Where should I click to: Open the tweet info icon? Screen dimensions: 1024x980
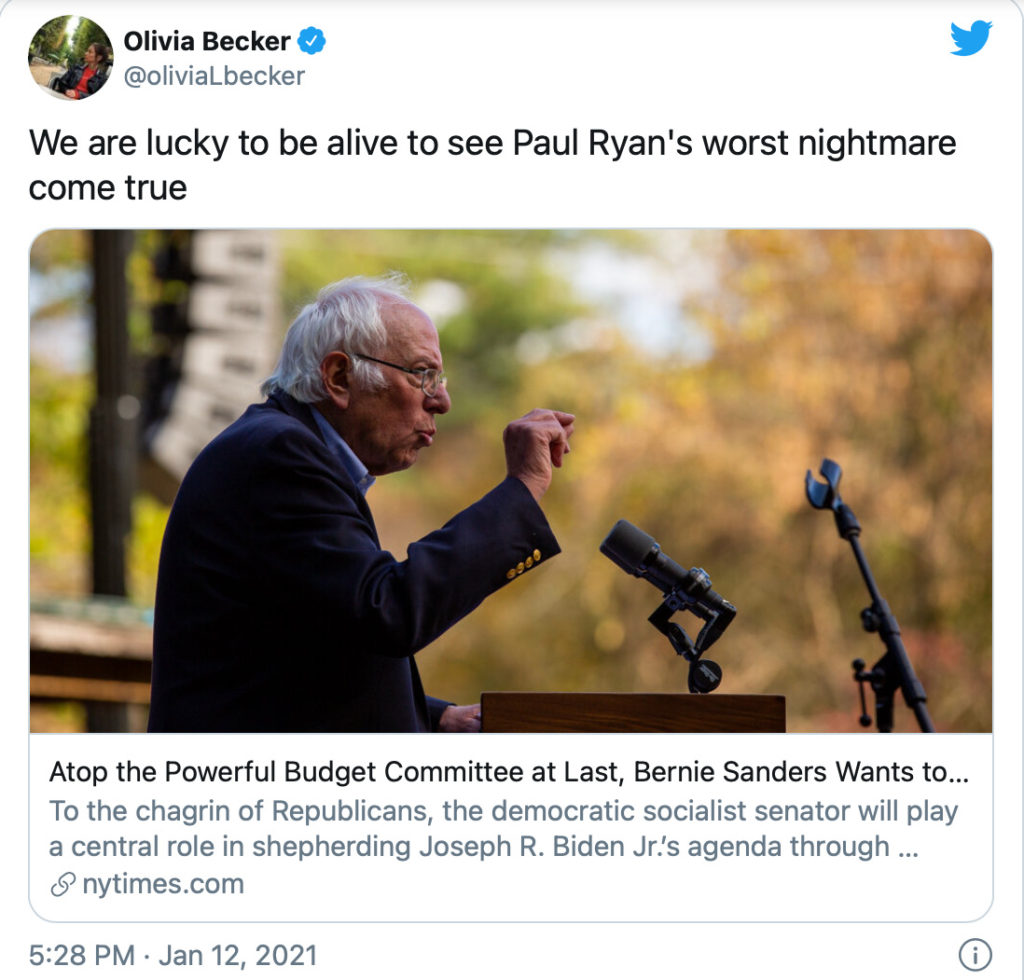975,955
